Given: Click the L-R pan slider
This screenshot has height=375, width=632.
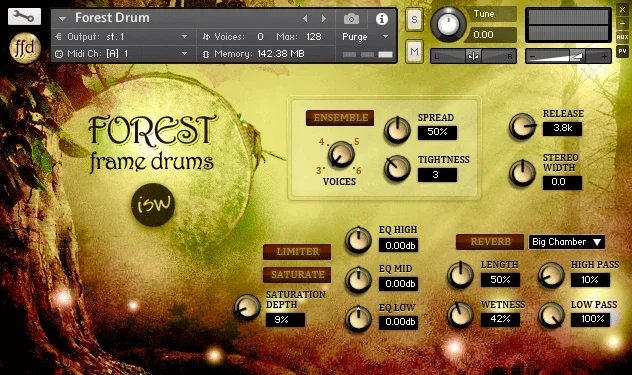Looking at the screenshot, I should [x=473, y=56].
